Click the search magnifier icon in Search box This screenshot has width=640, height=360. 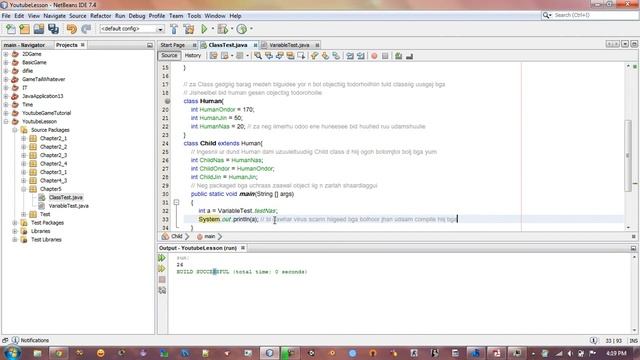(x=546, y=15)
